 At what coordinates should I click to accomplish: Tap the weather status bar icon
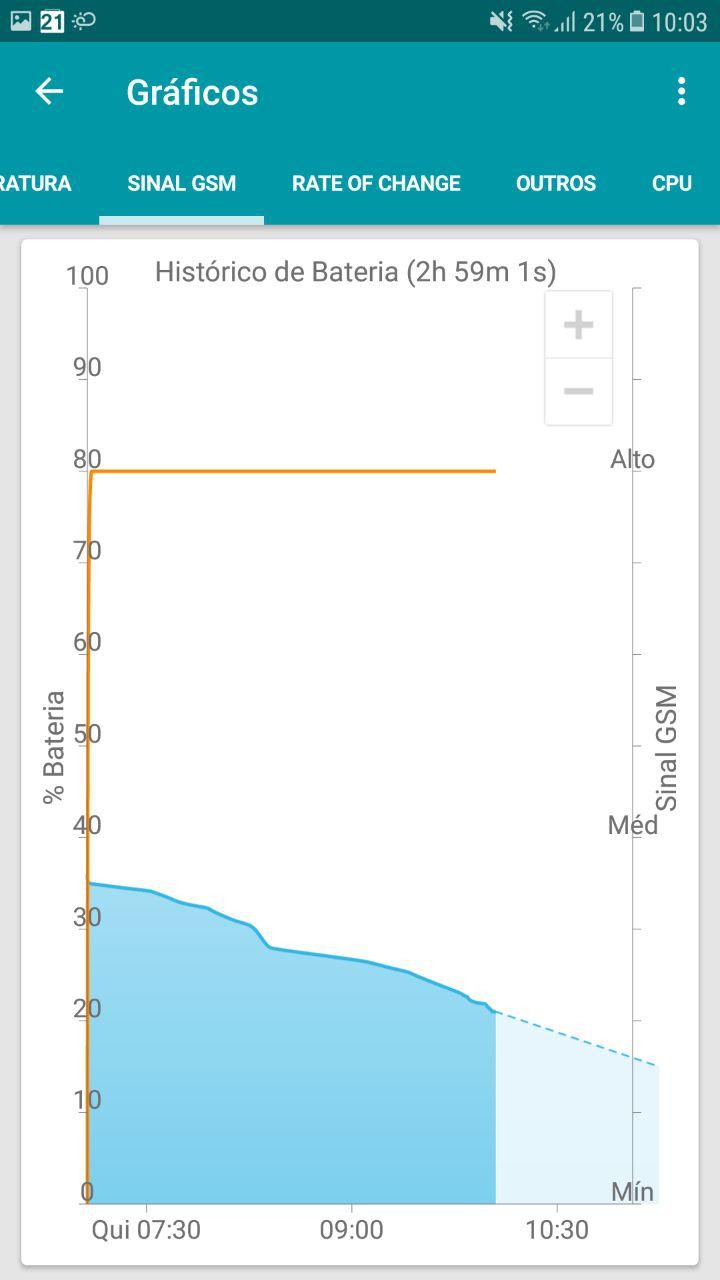[84, 21]
